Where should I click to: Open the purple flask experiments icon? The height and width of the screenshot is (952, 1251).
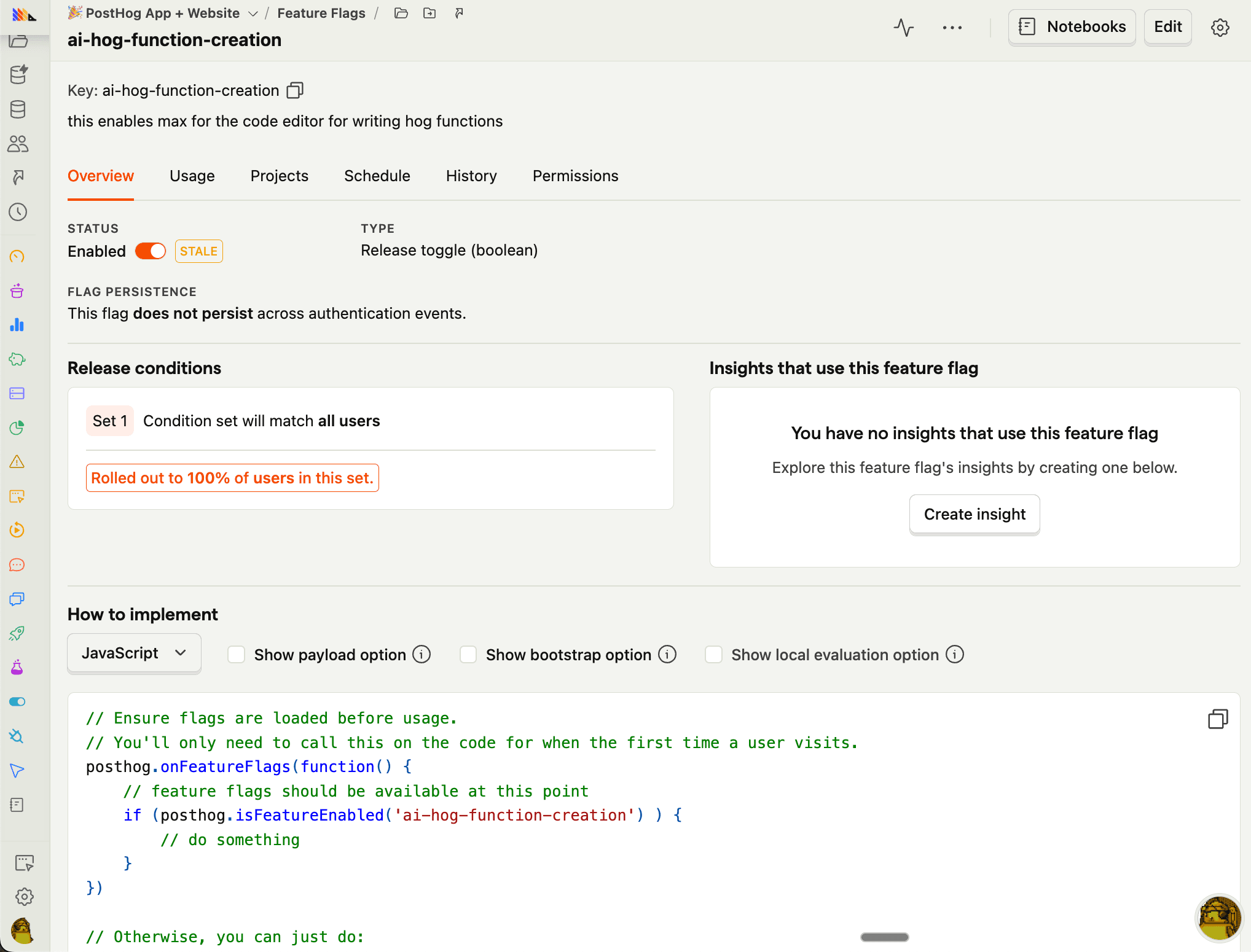17,667
